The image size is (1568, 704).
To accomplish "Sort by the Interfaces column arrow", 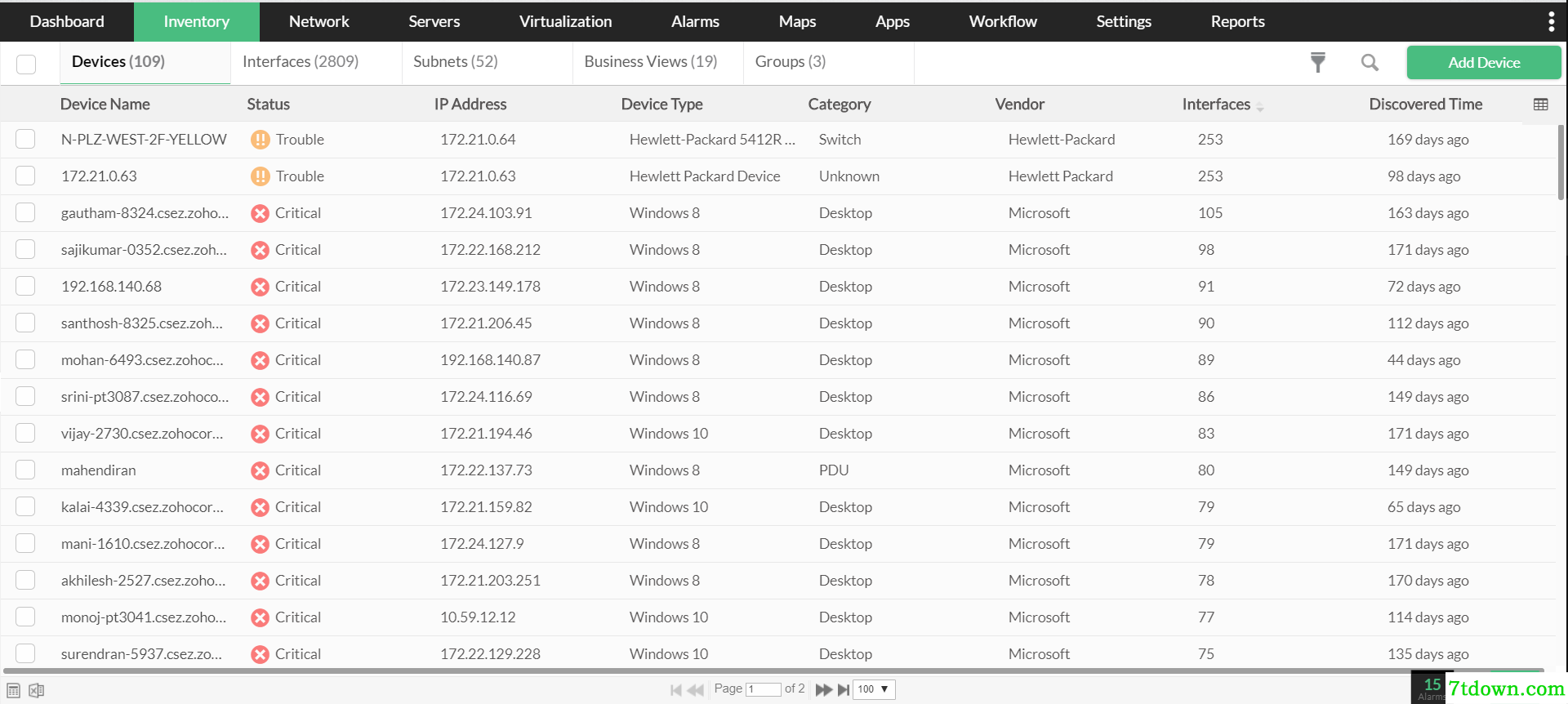I will 1260,107.
